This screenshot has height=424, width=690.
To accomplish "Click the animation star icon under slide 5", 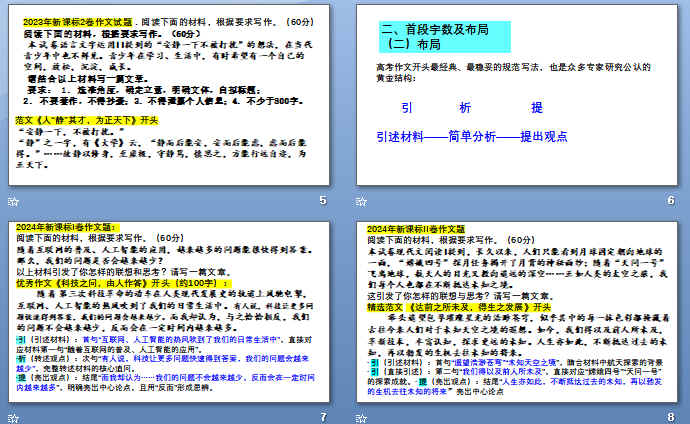I will [13, 201].
